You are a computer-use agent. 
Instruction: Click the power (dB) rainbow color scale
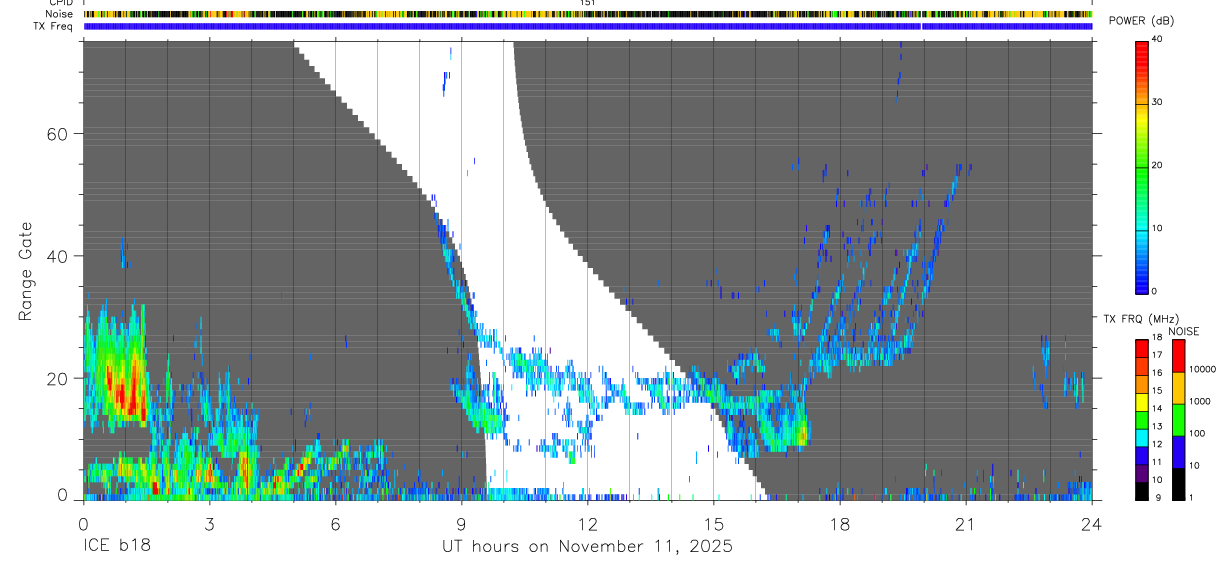tap(1141, 166)
